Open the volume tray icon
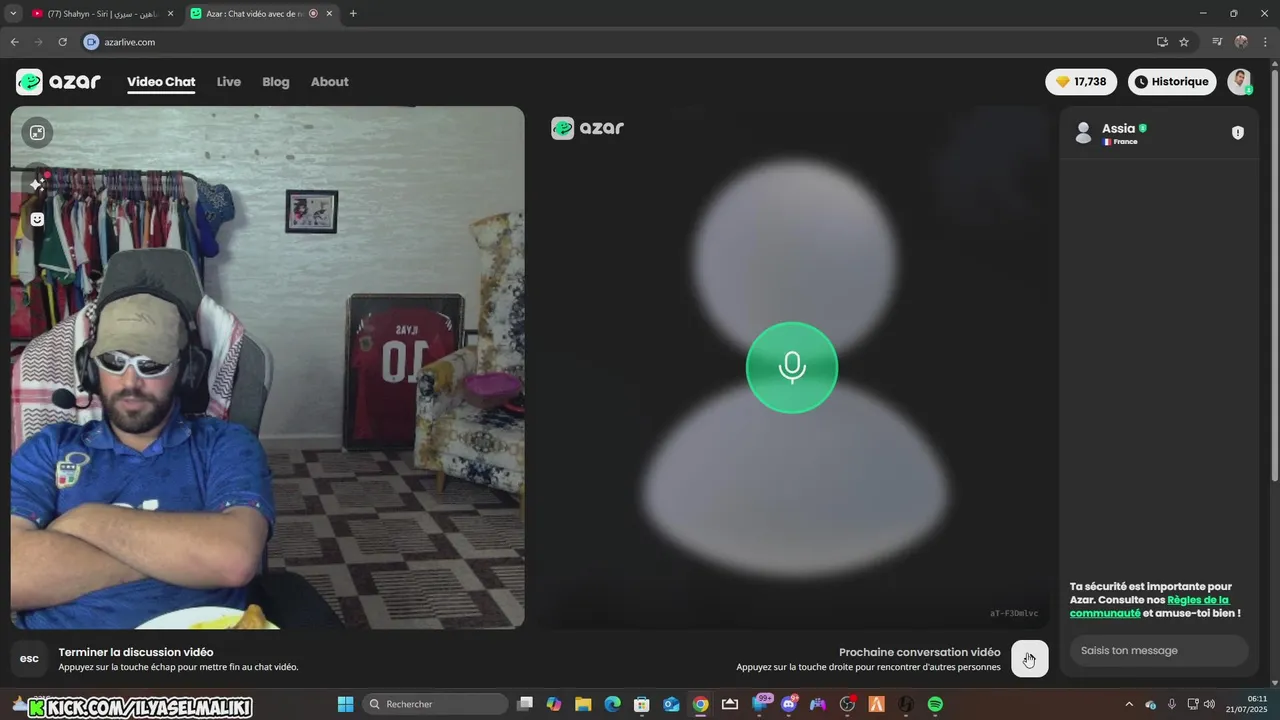 [x=1210, y=704]
